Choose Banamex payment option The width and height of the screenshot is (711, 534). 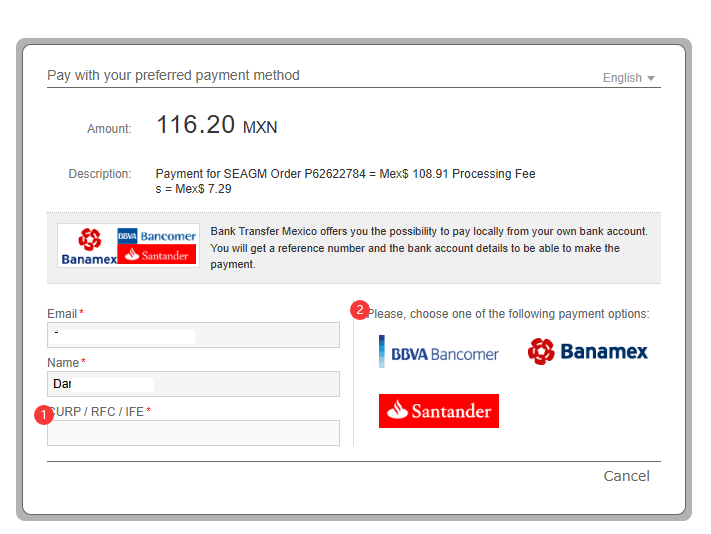(588, 351)
